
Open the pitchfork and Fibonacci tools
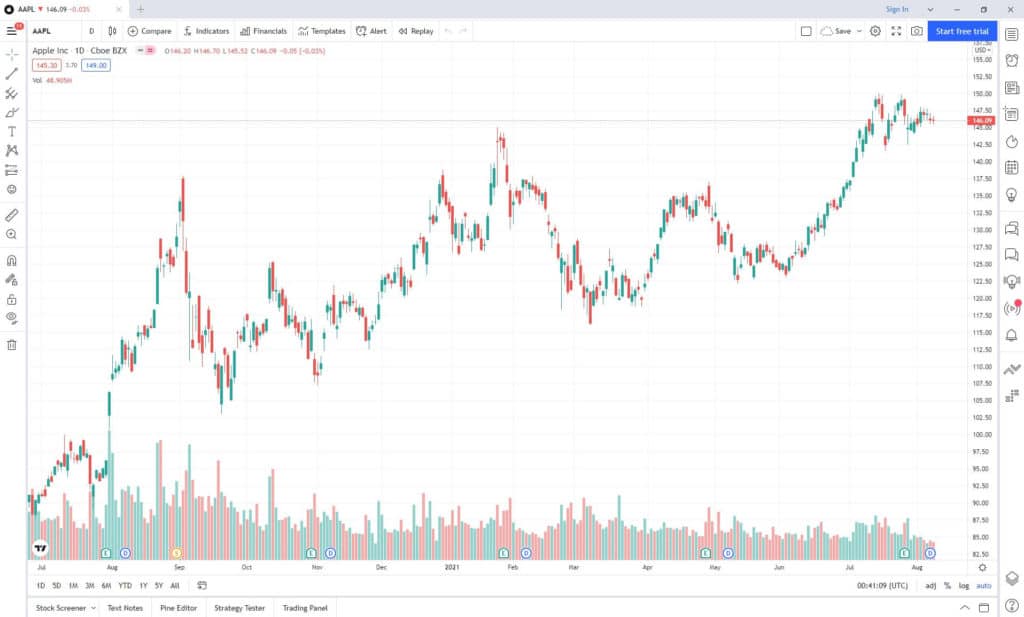click(12, 93)
